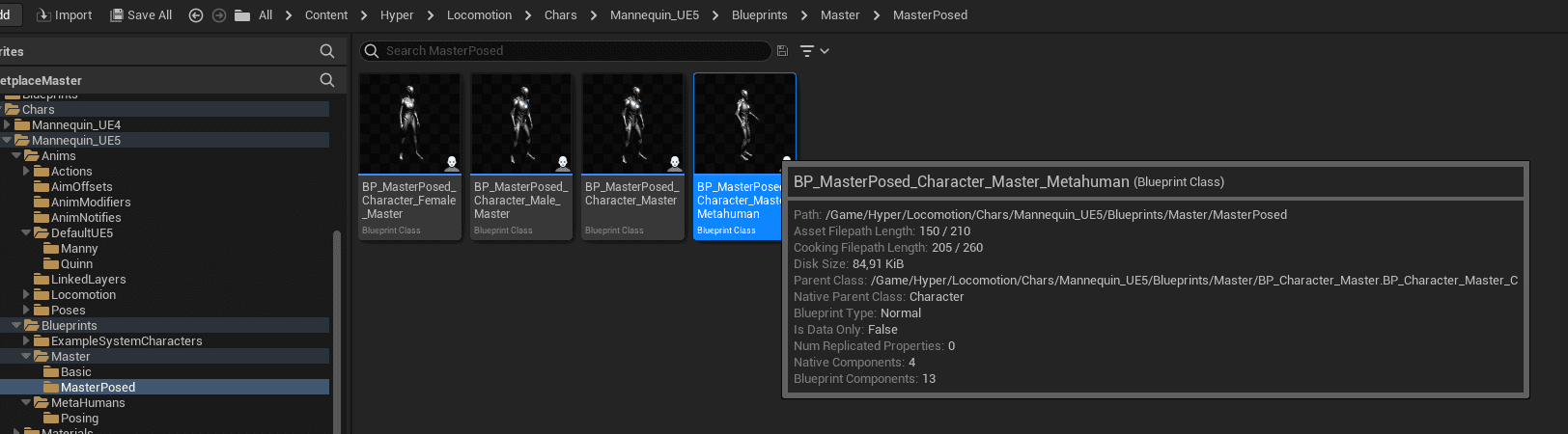Expand the Locomotion folder in tree
Viewport: 1568px width, 434px height.
[x=27, y=294]
